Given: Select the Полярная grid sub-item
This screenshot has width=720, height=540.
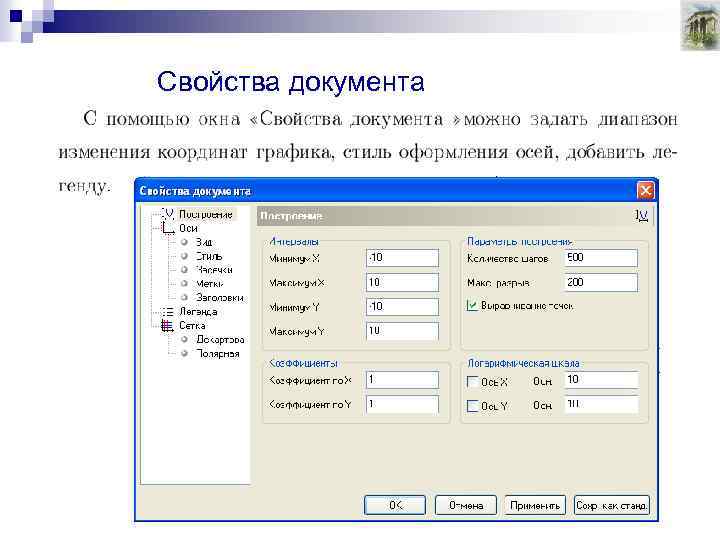Looking at the screenshot, I should tap(218, 354).
